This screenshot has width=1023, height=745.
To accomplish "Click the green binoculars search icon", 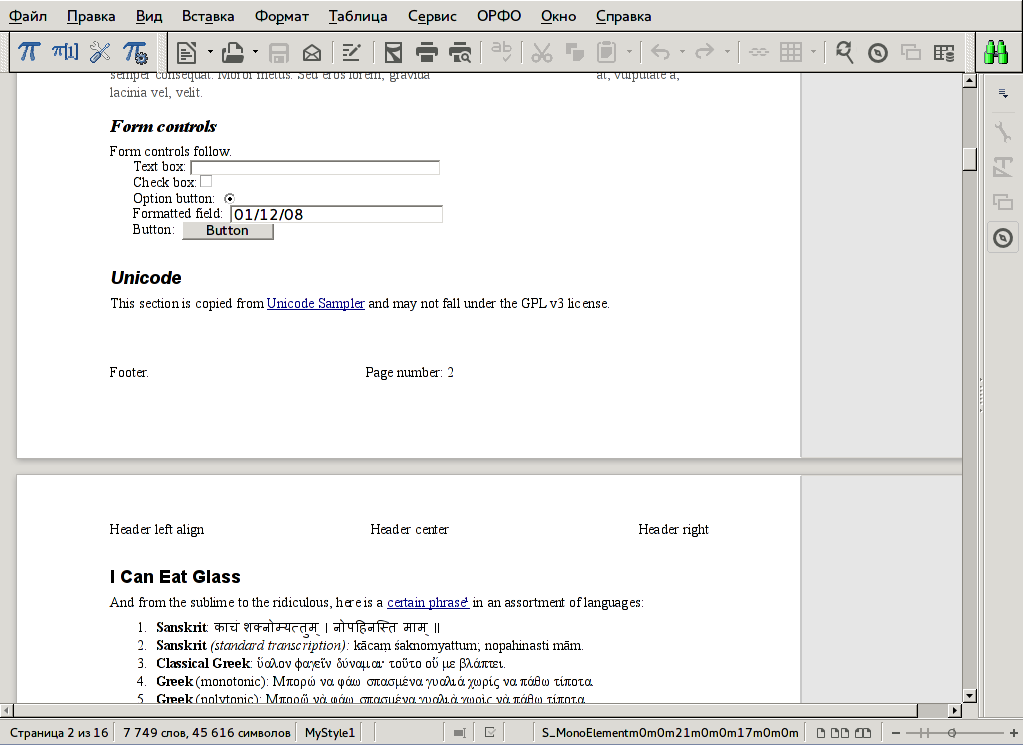I will click(996, 52).
